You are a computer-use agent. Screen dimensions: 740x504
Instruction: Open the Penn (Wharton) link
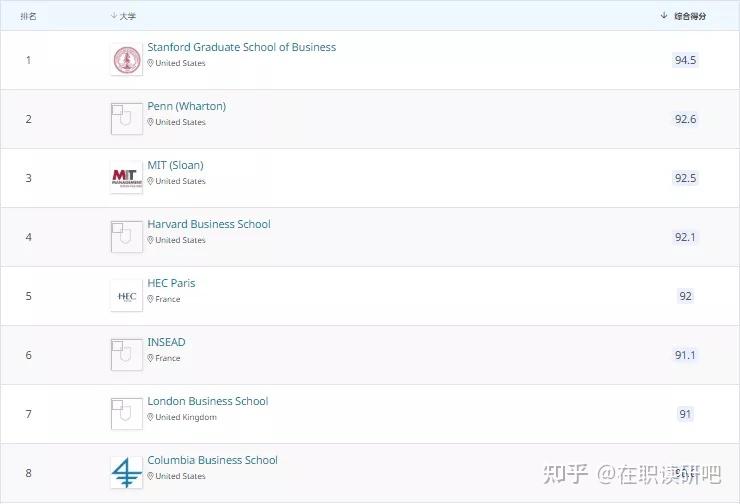click(x=186, y=107)
